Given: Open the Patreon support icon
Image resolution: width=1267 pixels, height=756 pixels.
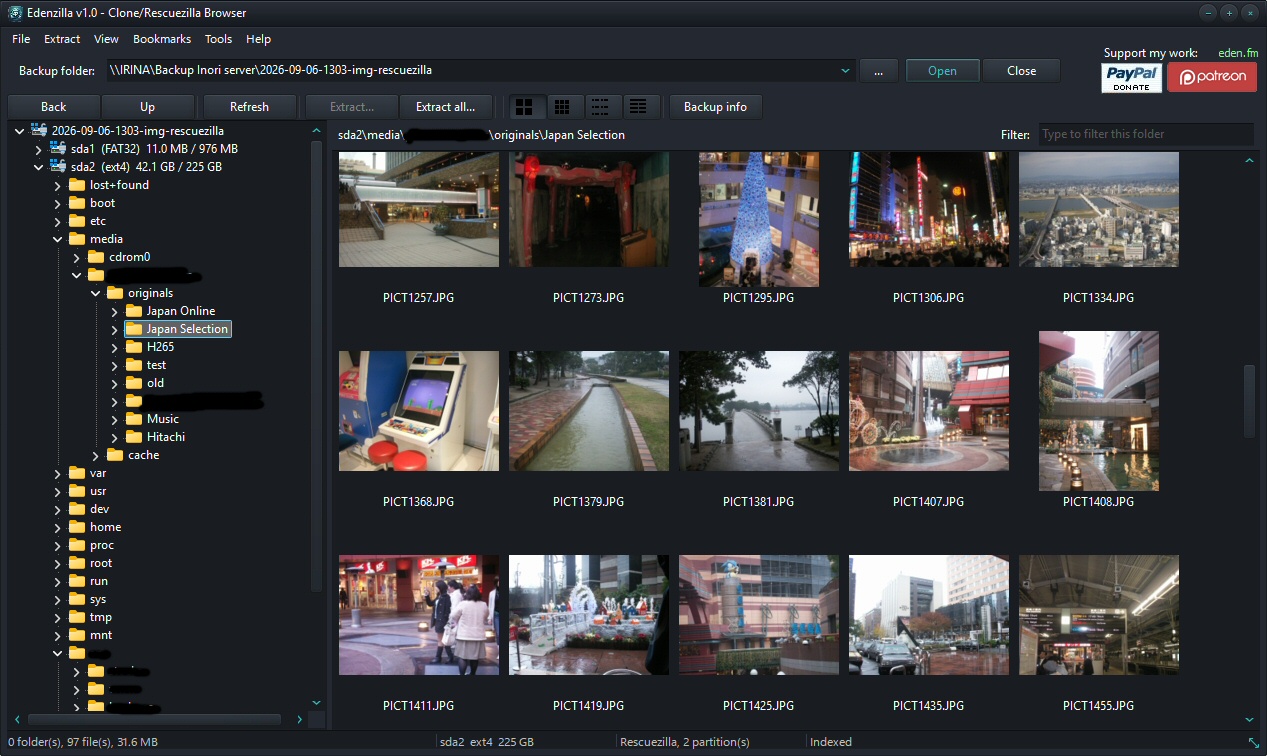Looking at the screenshot, I should click(x=1212, y=77).
